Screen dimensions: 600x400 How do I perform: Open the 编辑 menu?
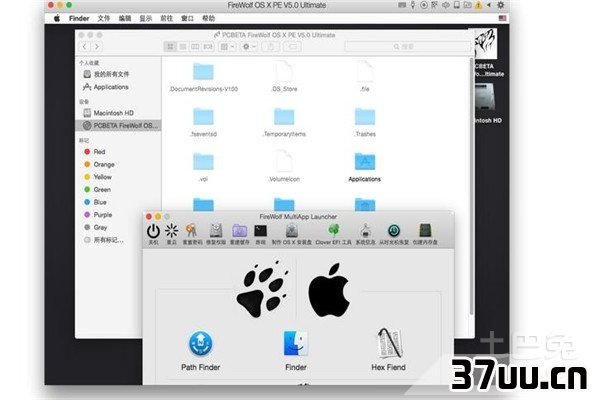(125, 18)
